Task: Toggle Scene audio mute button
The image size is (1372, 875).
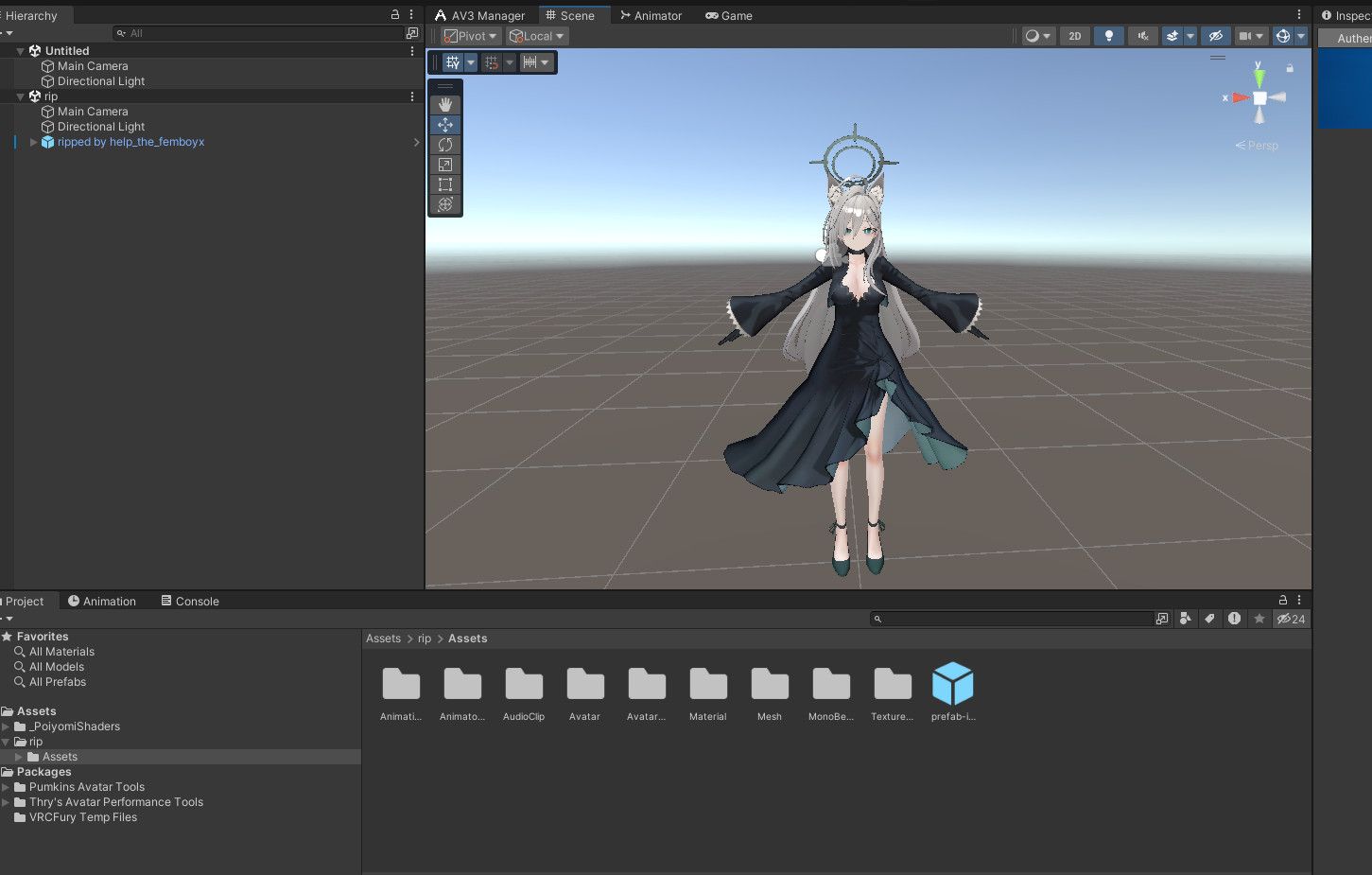Action: coord(1143,36)
